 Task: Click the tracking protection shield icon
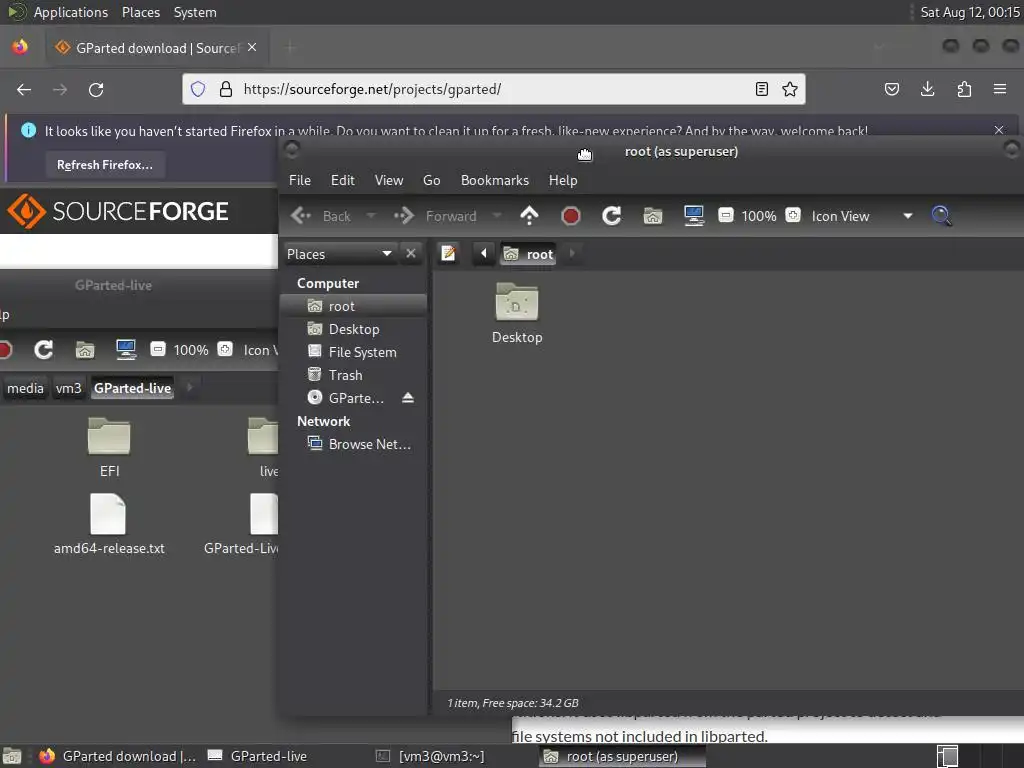[x=198, y=89]
